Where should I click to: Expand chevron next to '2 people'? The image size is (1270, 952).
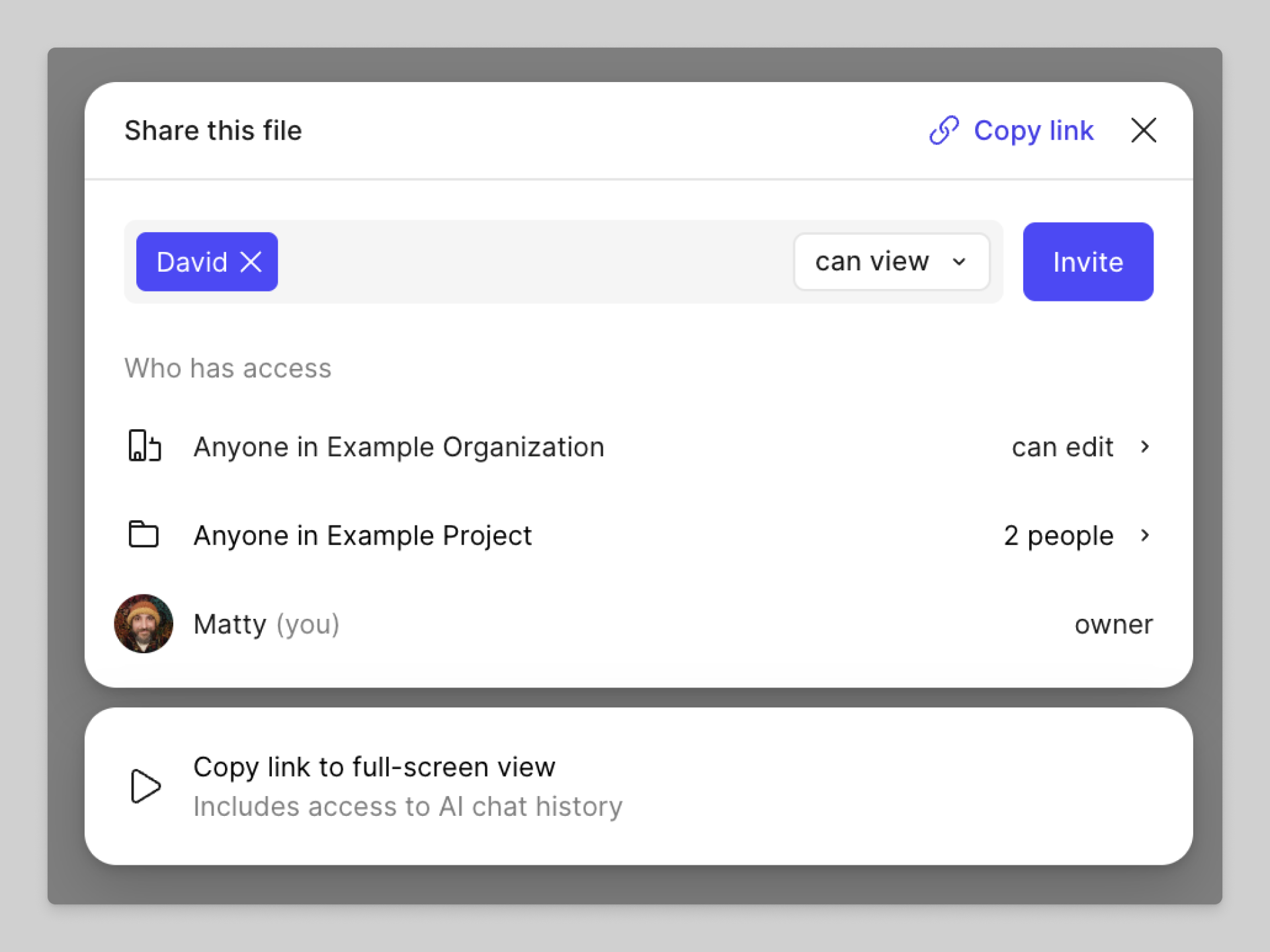point(1145,535)
